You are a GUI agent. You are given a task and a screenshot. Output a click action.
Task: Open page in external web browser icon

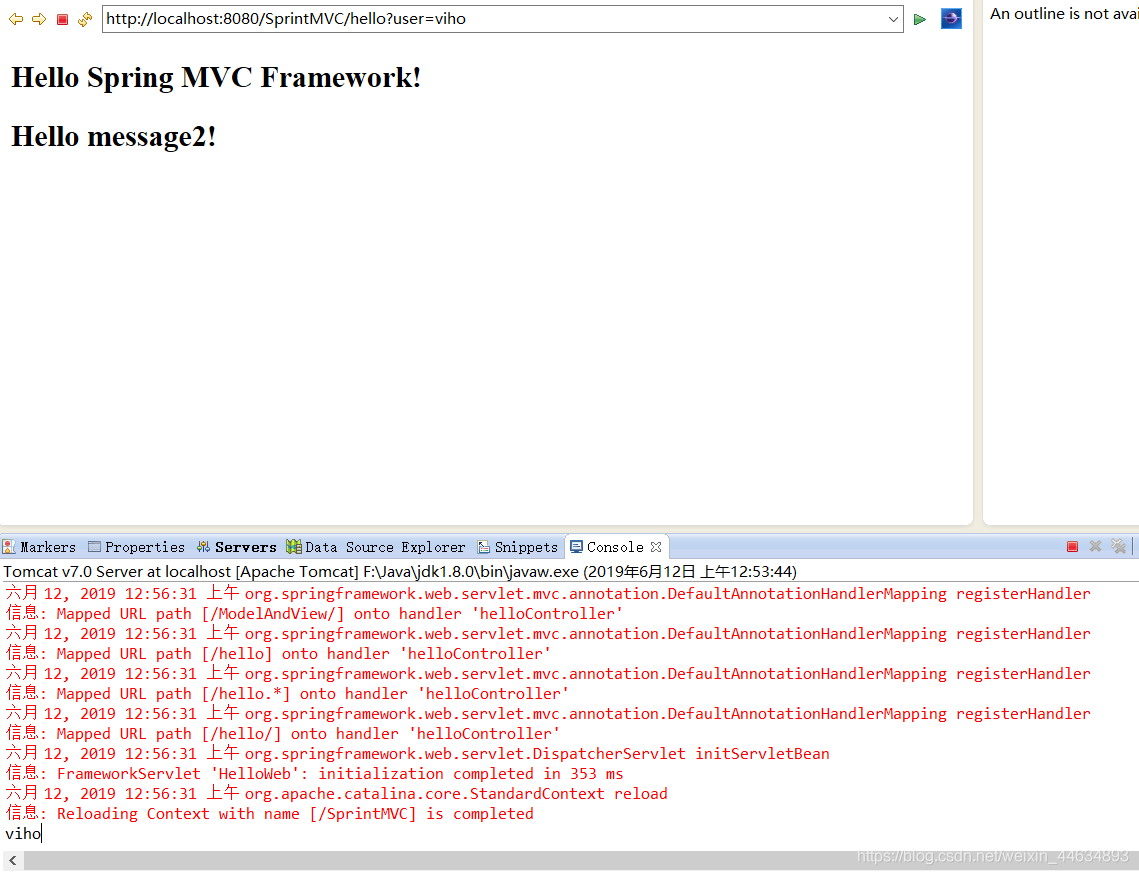[x=951, y=19]
